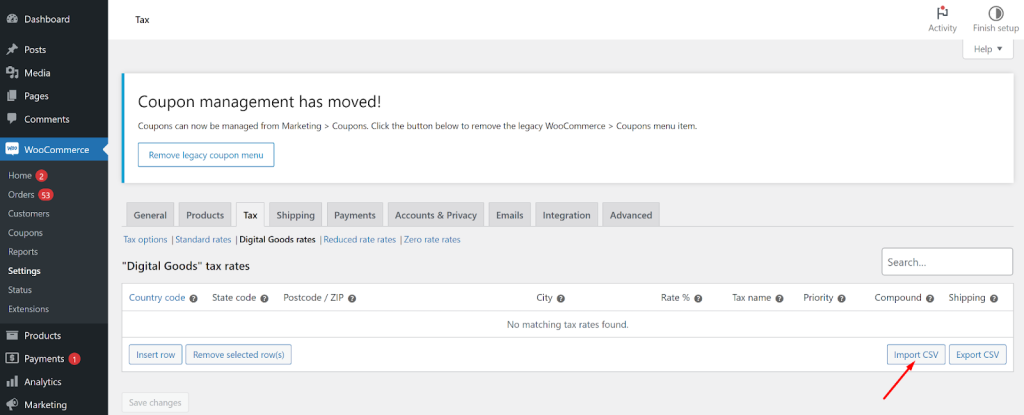Open the Standard rates link
Screen dimensions: 1024x415
203,240
